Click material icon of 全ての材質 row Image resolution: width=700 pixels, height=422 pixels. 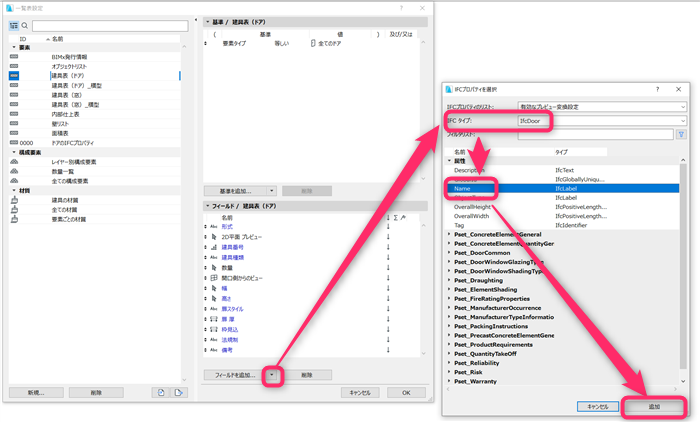[x=14, y=209]
